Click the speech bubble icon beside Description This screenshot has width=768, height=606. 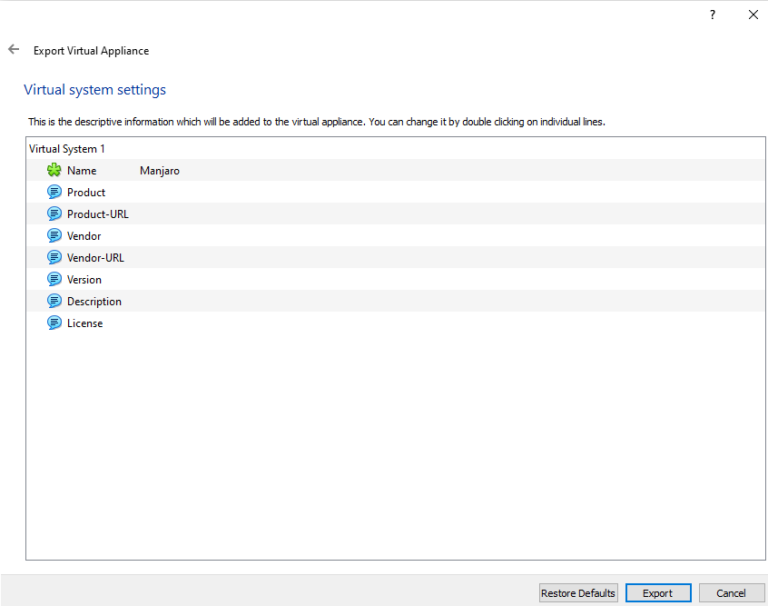click(x=54, y=301)
